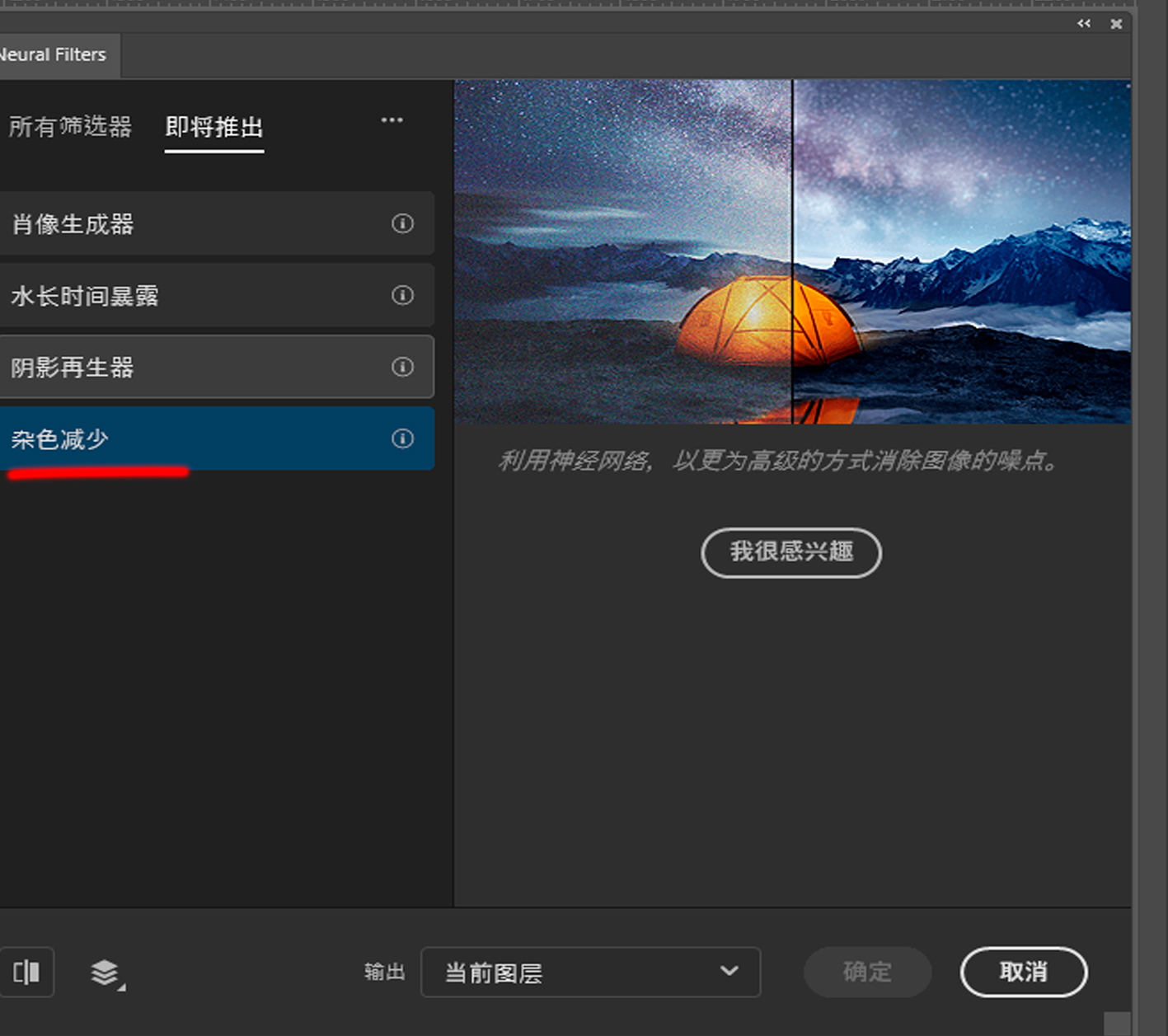Open info for 水长时间曝露 filter

click(x=402, y=295)
